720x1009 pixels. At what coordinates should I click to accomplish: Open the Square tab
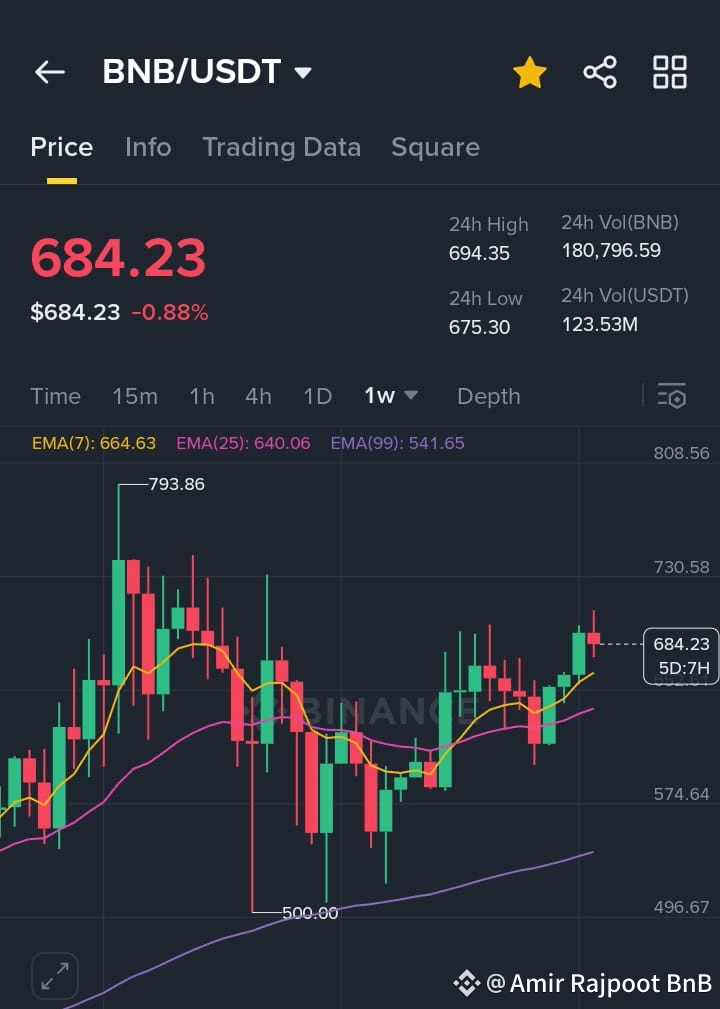pyautogui.click(x=435, y=147)
